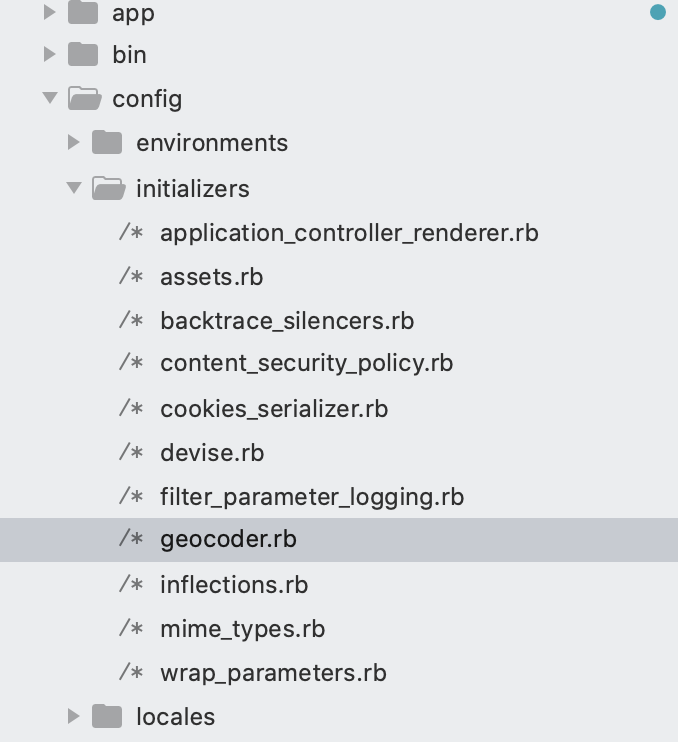This screenshot has height=742, width=678.
Task: Click the open config folder icon
Action: (x=84, y=98)
